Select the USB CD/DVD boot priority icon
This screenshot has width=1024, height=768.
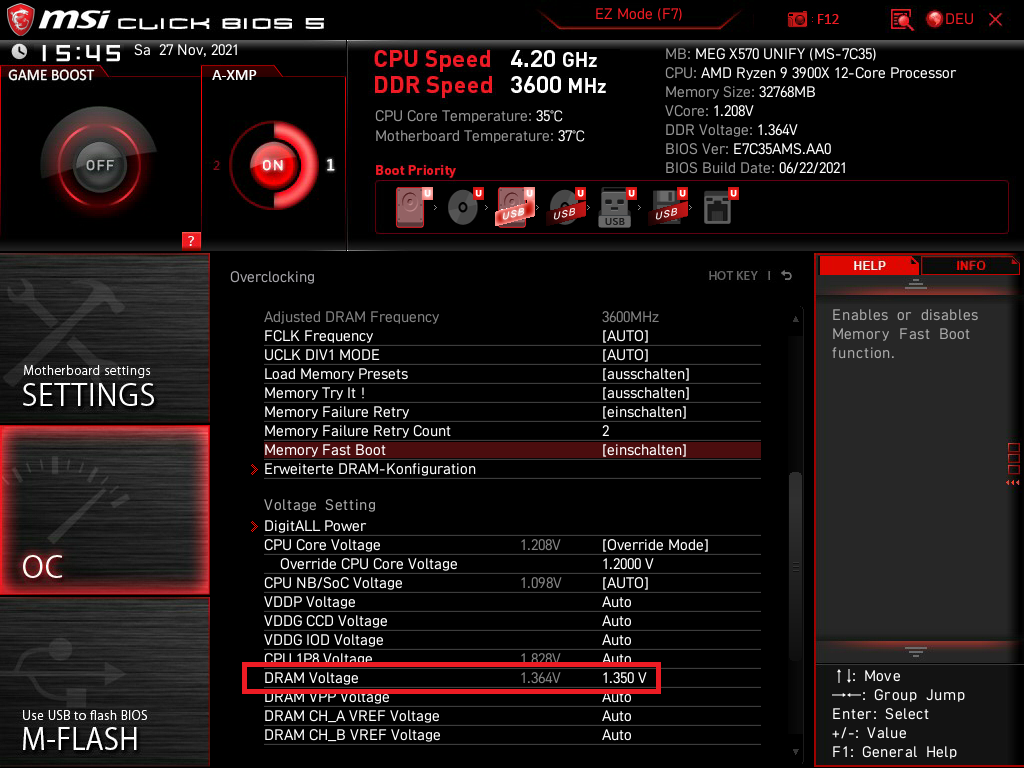pyautogui.click(x=567, y=207)
